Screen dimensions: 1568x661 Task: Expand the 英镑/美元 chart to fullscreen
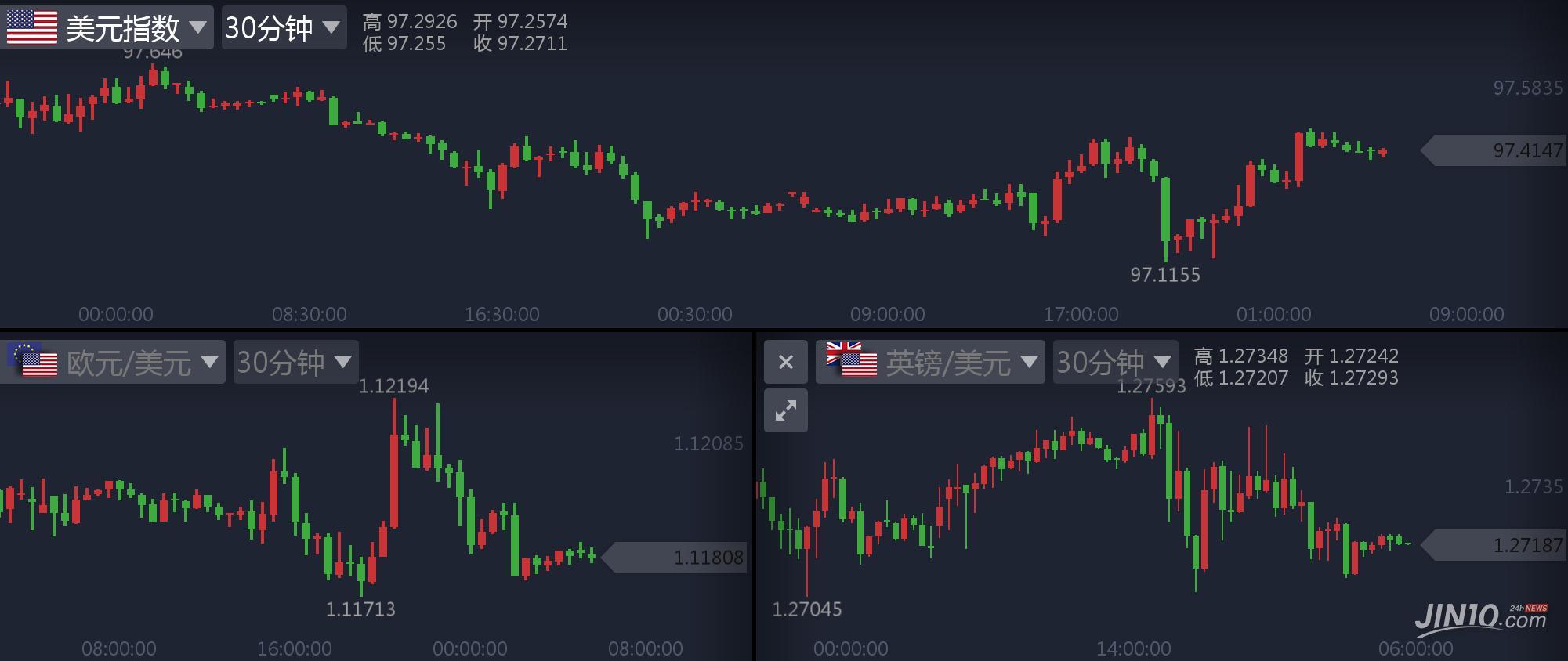[786, 410]
